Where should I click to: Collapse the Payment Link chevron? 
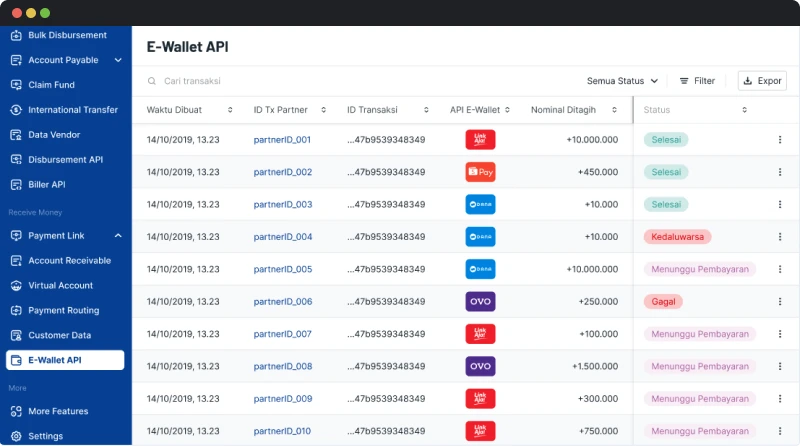click(118, 236)
